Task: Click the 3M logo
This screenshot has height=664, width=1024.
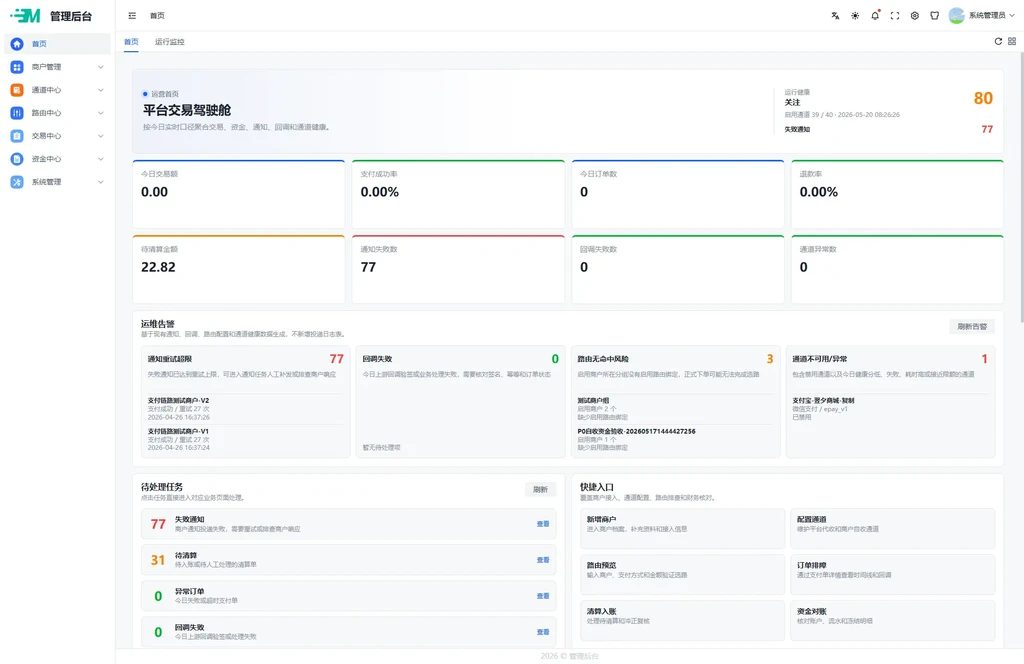Action: [26, 16]
